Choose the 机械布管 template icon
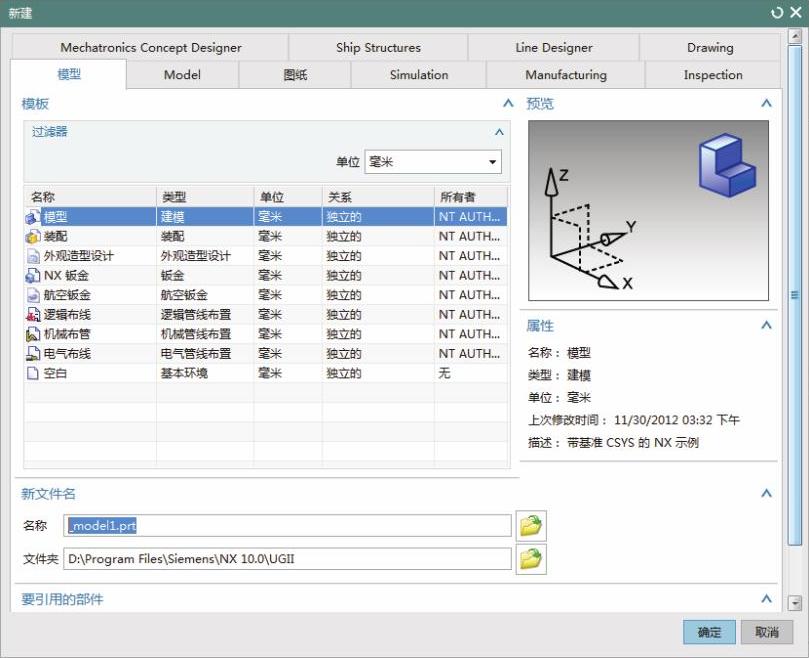Screen dimensions: 809x658 33,334
